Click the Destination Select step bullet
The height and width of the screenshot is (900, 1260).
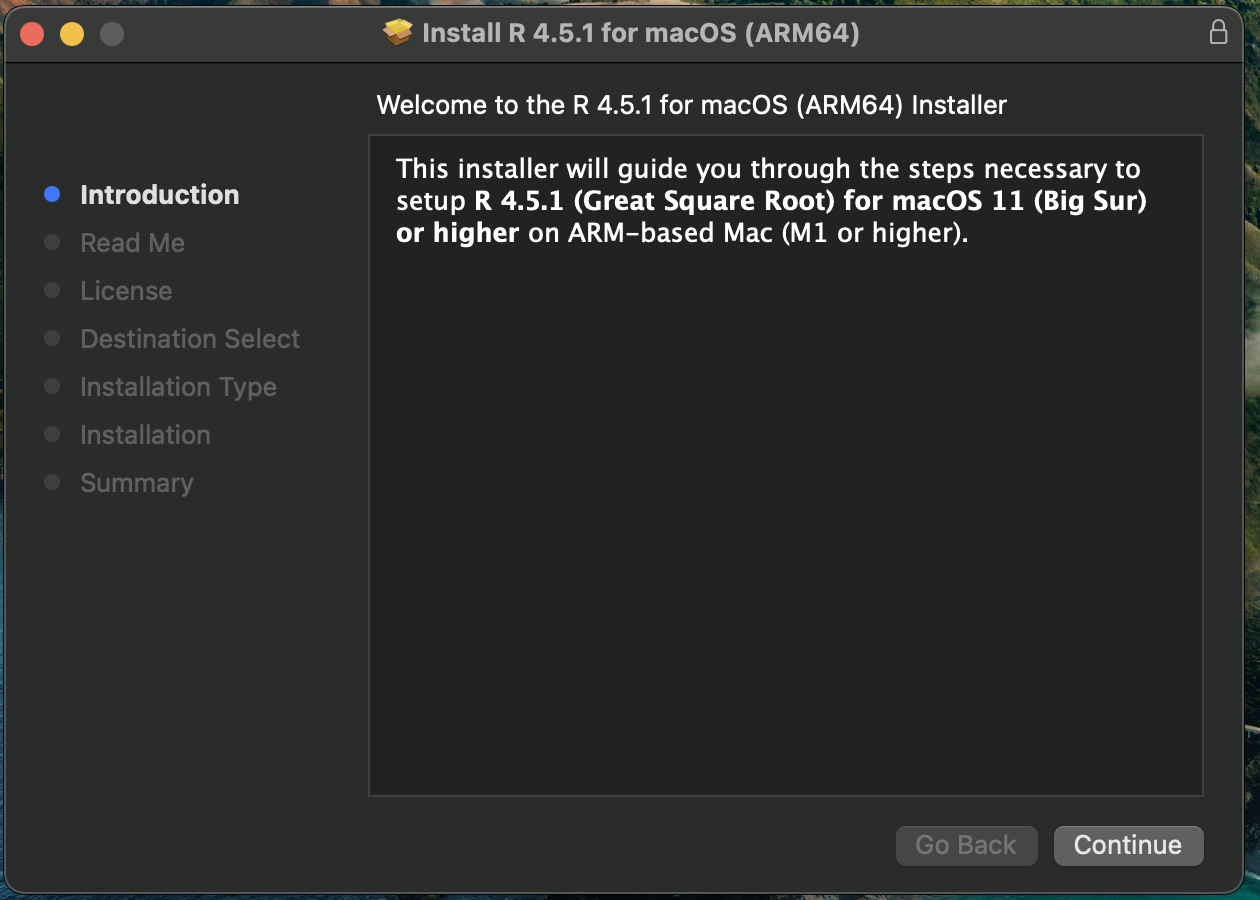[52, 339]
